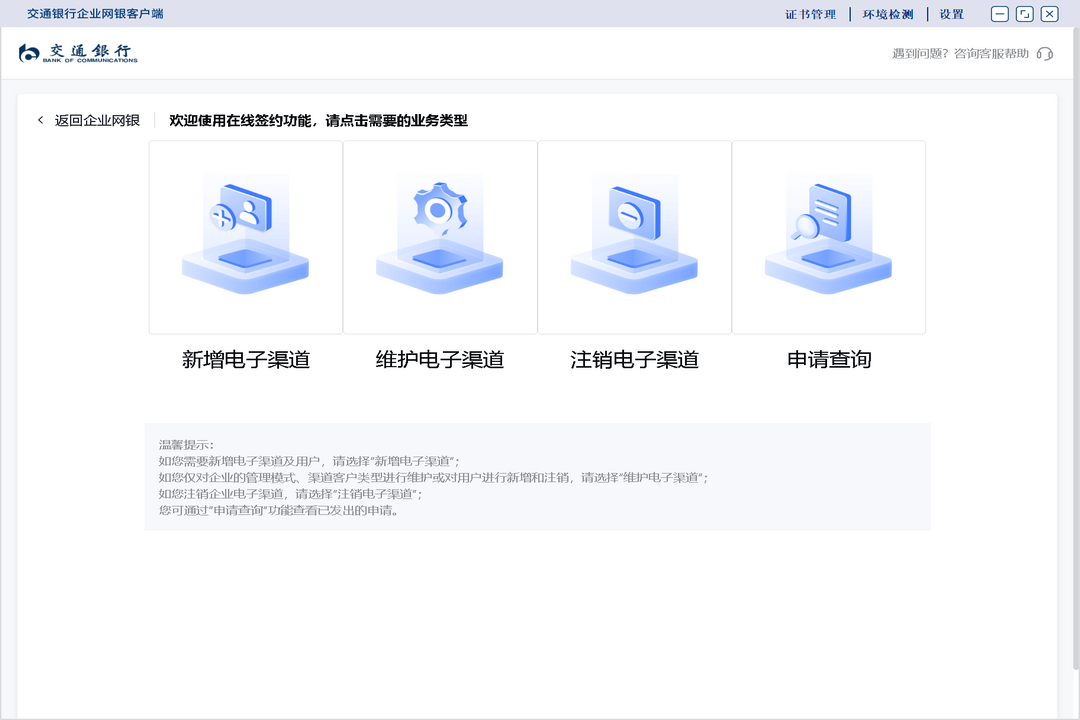Select the 申请查询 text label
Viewport: 1080px width, 720px height.
click(x=827, y=359)
